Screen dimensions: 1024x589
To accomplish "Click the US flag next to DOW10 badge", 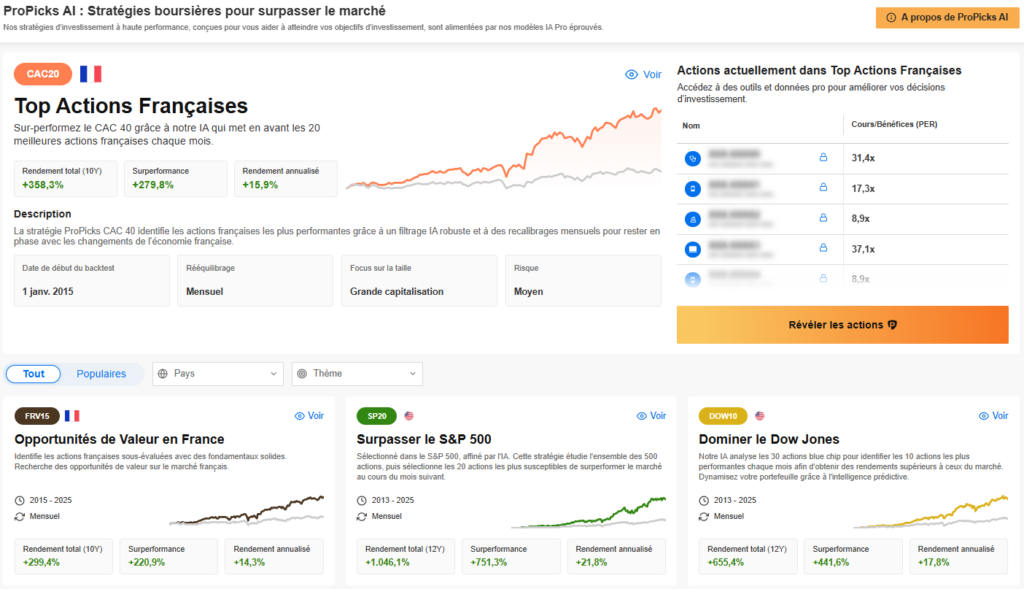I will [x=758, y=416].
